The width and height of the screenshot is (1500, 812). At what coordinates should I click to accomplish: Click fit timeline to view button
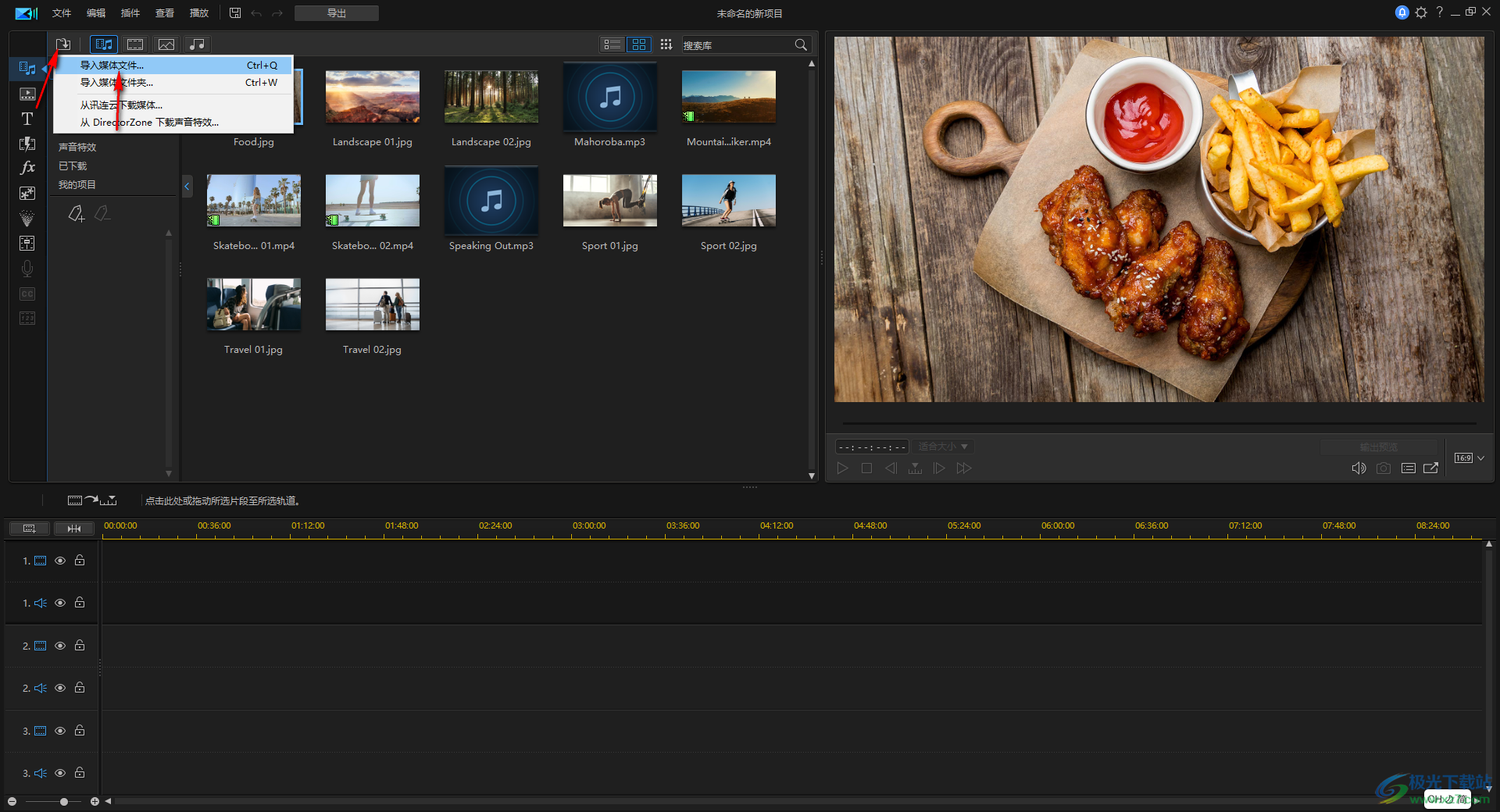tap(74, 529)
